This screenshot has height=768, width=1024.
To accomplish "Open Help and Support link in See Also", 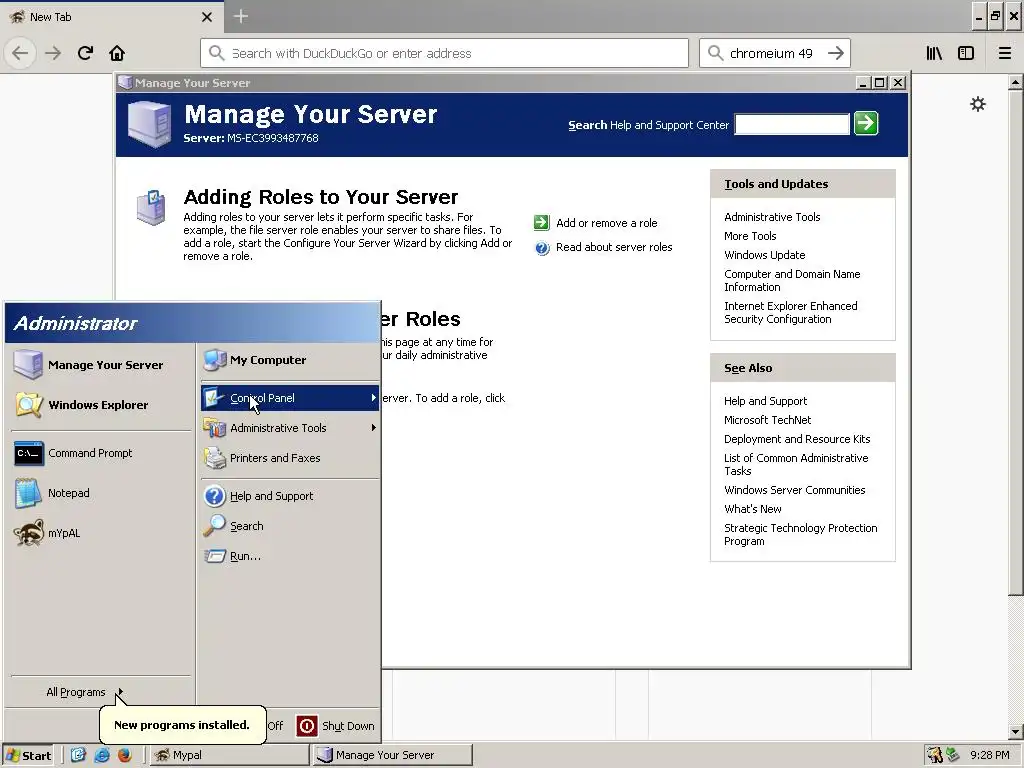I will tap(765, 401).
